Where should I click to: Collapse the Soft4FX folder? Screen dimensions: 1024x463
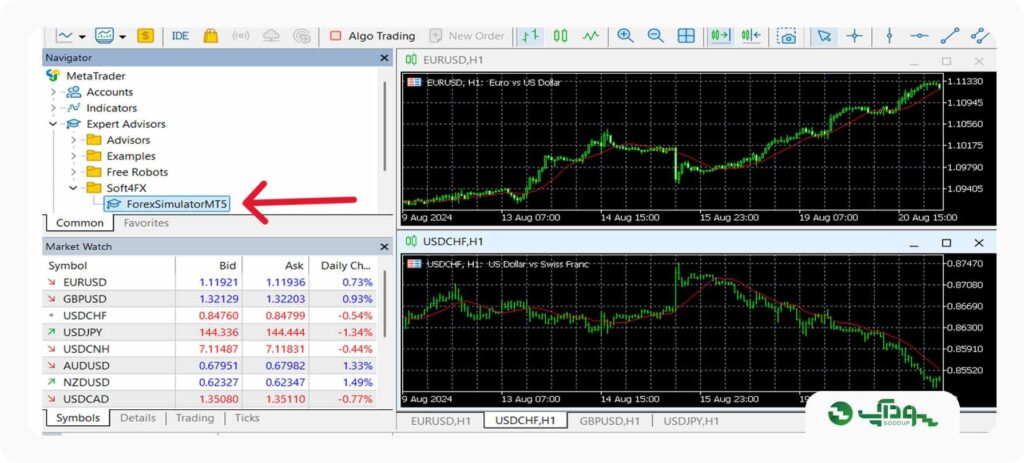74,188
